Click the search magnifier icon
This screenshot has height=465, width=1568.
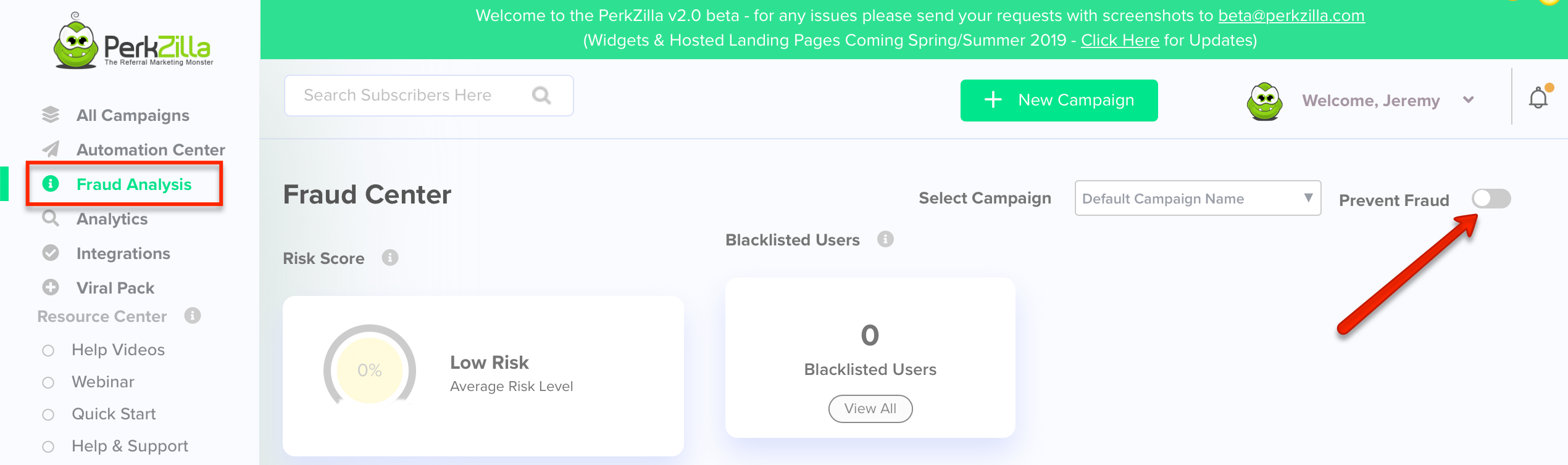pyautogui.click(x=541, y=96)
